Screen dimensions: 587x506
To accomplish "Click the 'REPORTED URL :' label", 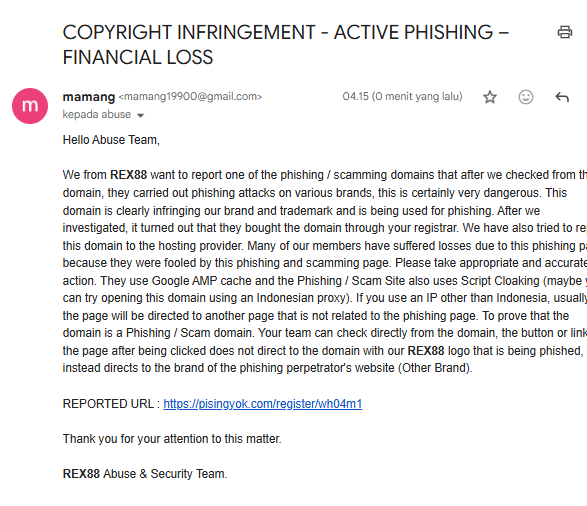I will (111, 404).
